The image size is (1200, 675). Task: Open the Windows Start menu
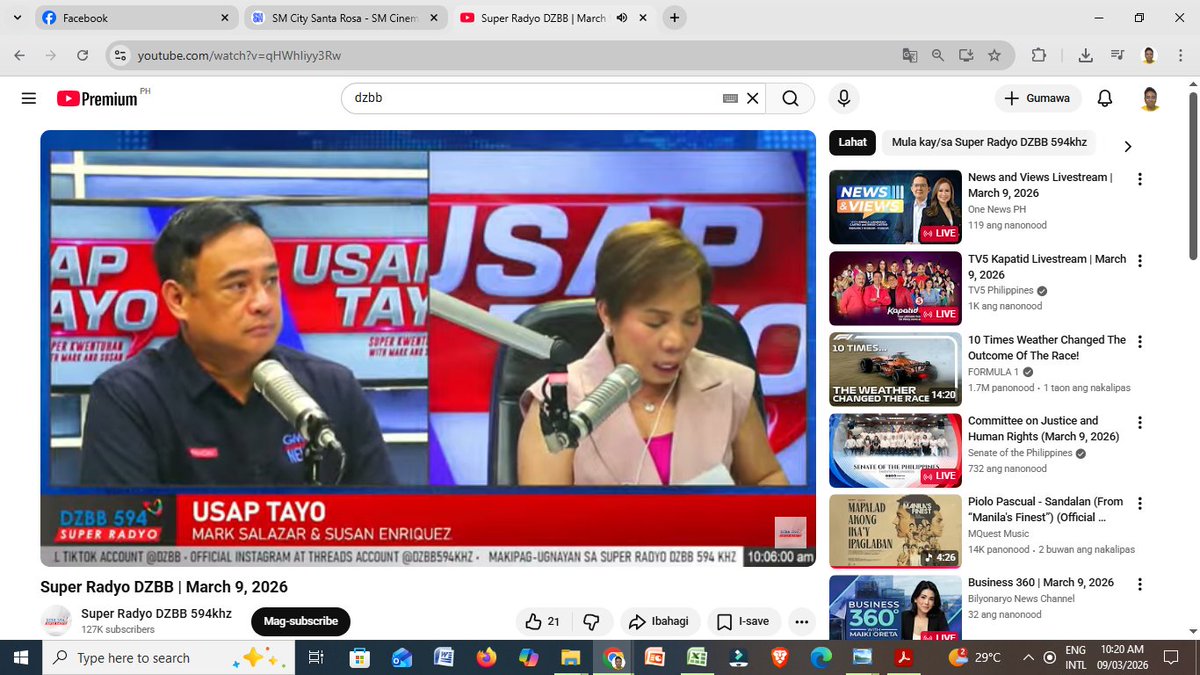(x=22, y=657)
